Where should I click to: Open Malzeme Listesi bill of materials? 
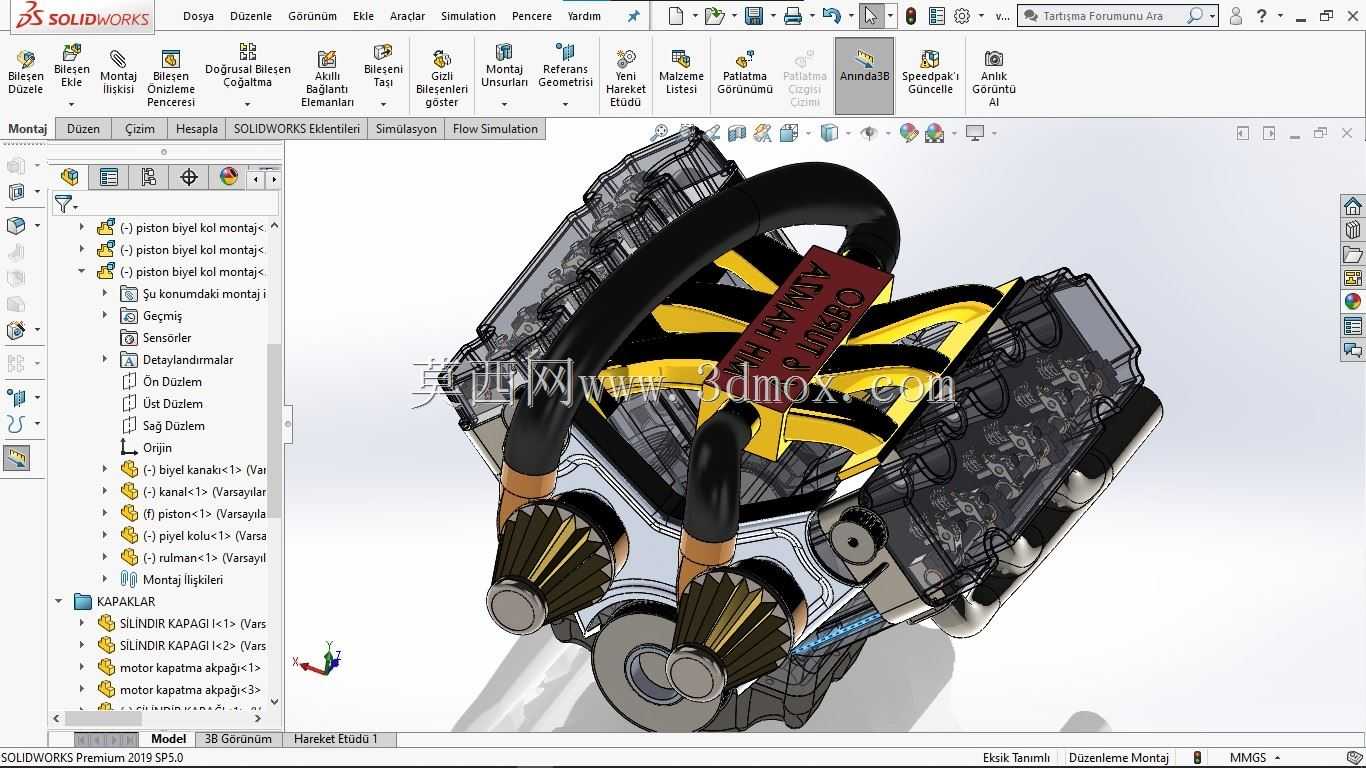point(681,73)
